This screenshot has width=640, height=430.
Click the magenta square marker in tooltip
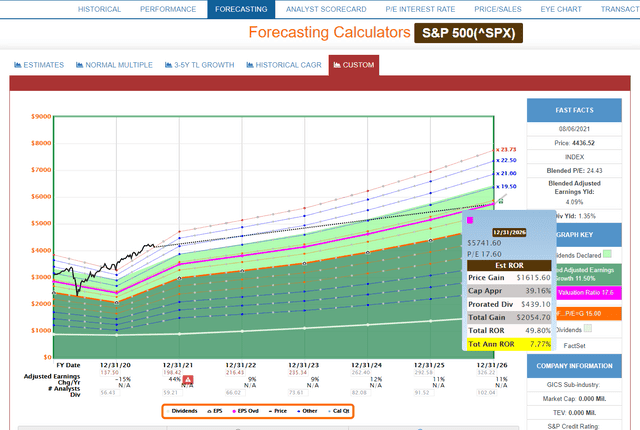click(x=470, y=220)
